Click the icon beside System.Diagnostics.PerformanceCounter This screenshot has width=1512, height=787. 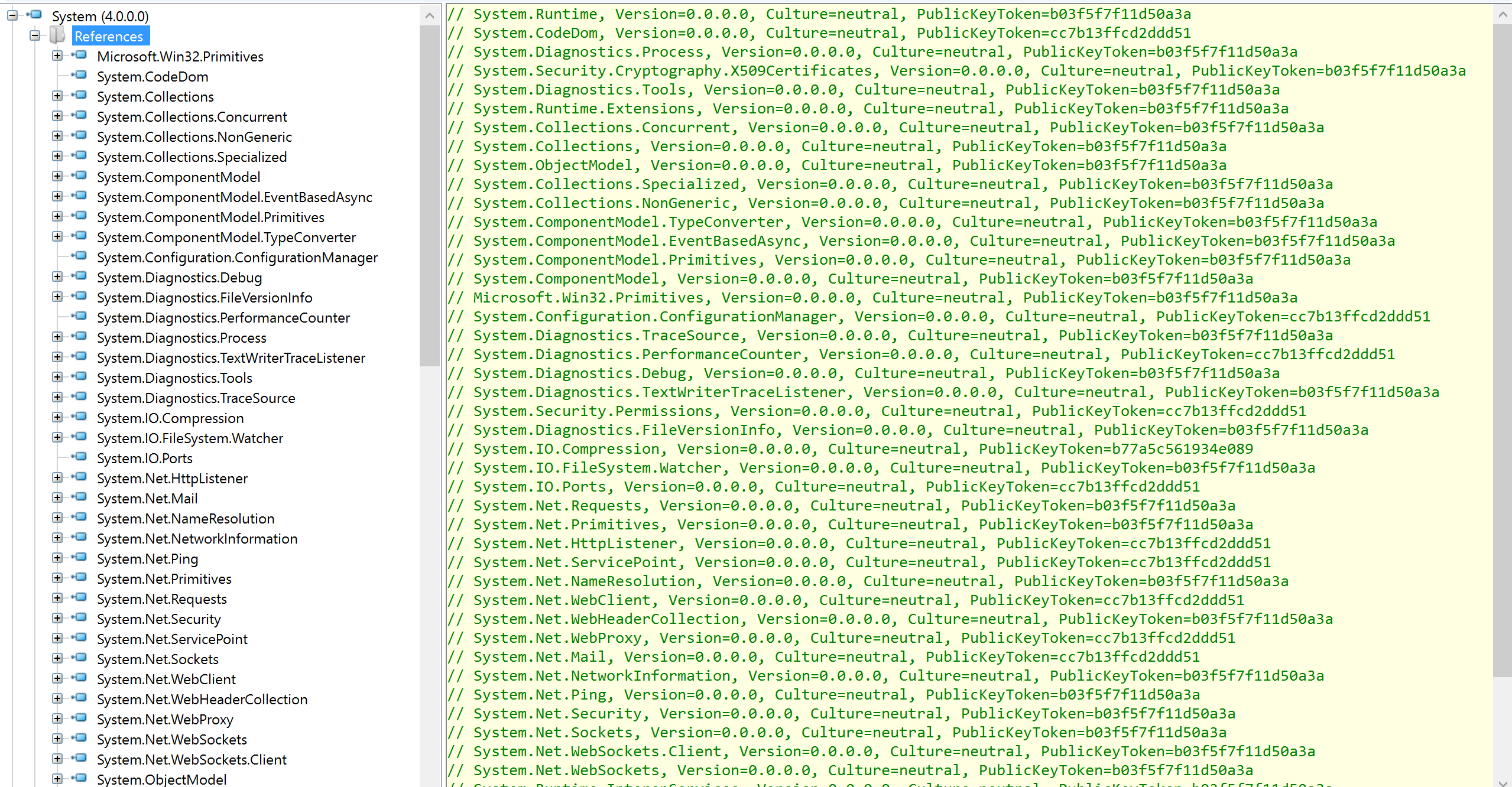pos(80,317)
